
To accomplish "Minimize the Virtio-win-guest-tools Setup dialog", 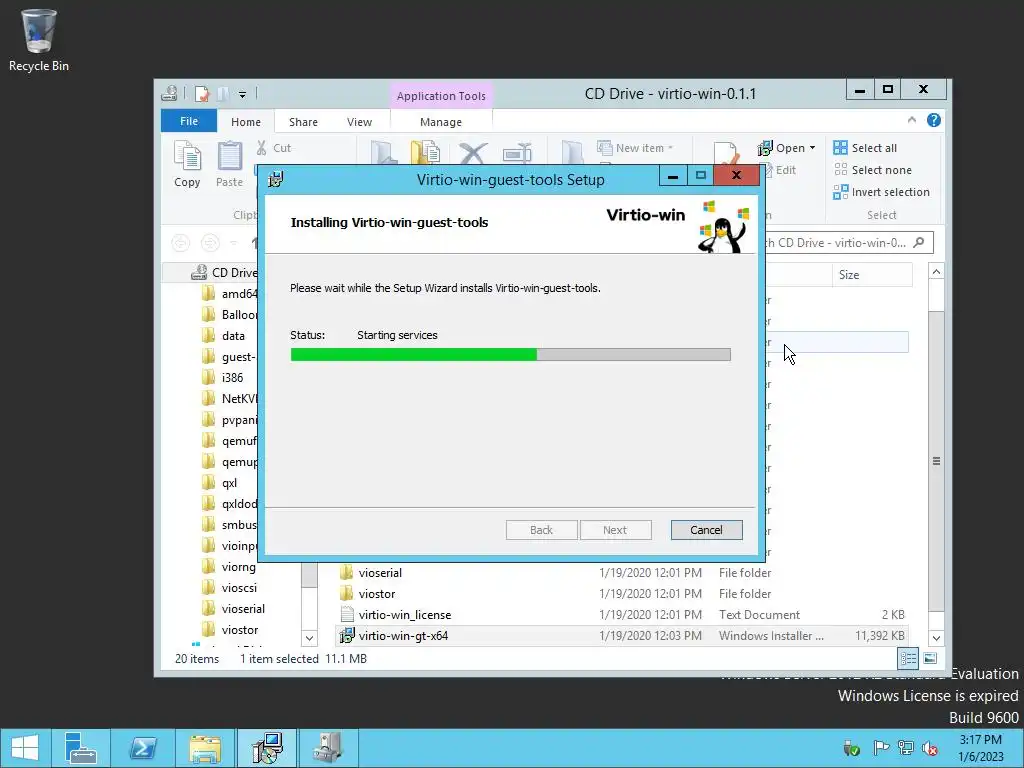I will (673, 176).
